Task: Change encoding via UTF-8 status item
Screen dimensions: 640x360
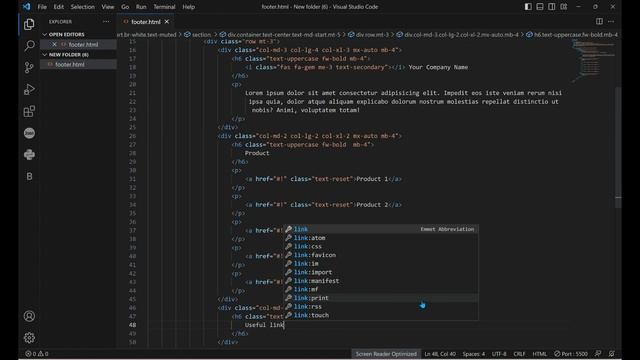Action: click(499, 354)
